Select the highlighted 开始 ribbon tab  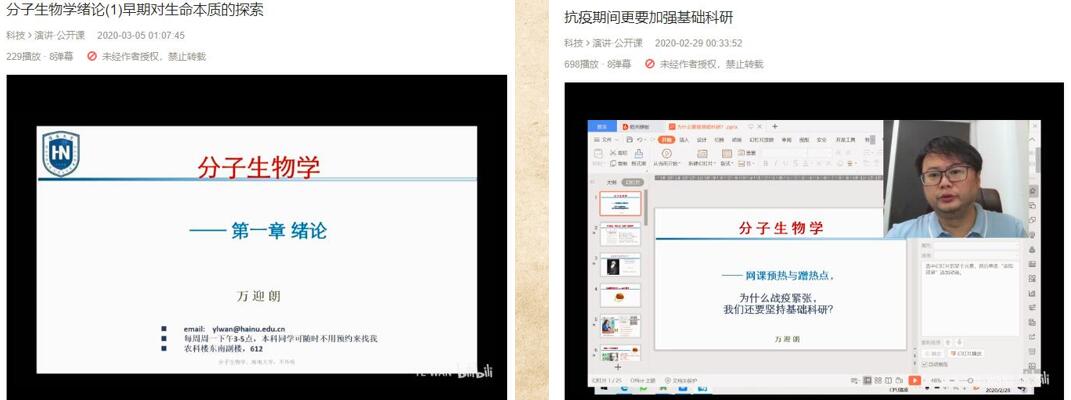click(x=667, y=139)
